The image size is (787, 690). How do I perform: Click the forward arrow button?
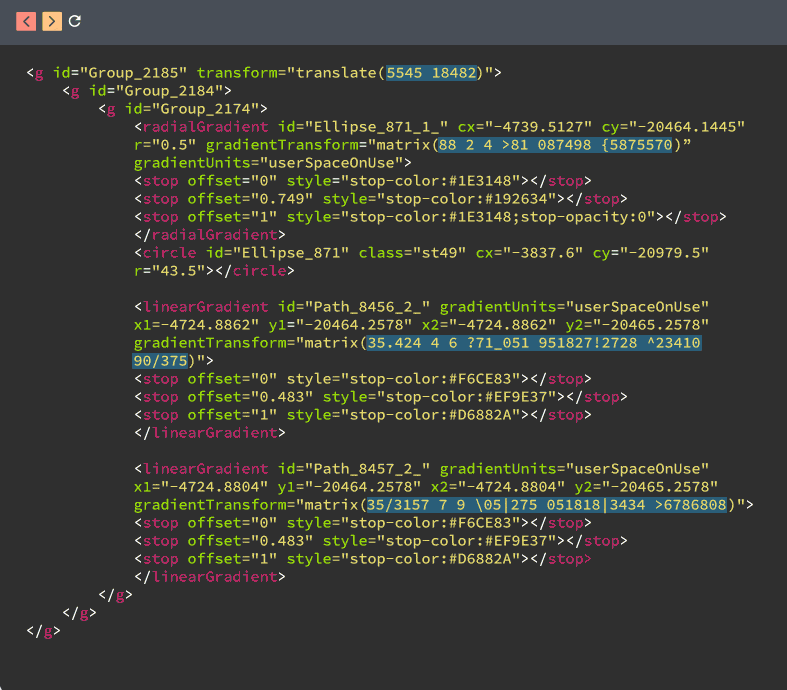click(x=51, y=21)
